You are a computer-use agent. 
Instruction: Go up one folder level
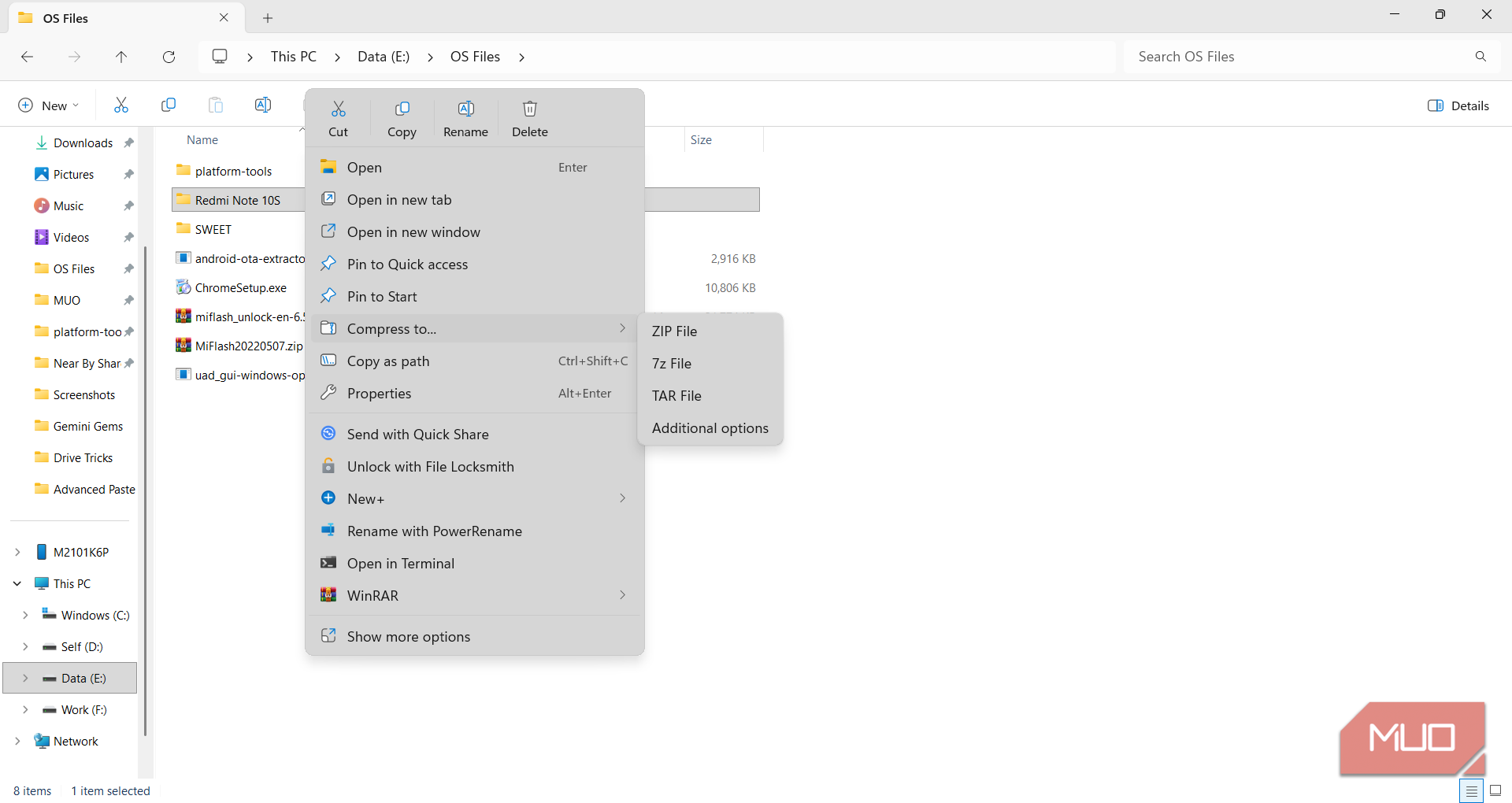pyautogui.click(x=121, y=57)
